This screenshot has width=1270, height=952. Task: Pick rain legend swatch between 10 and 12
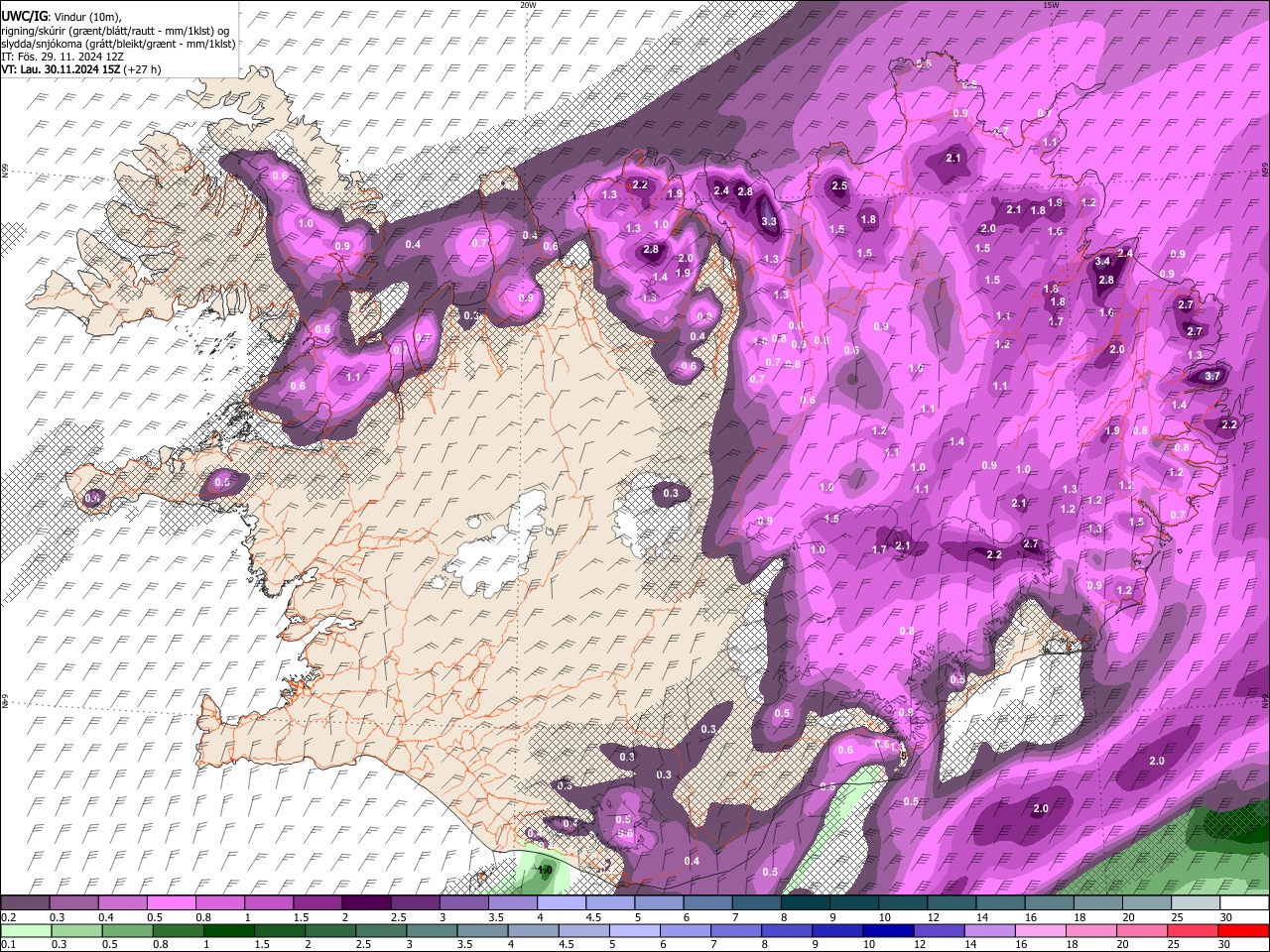887,930
